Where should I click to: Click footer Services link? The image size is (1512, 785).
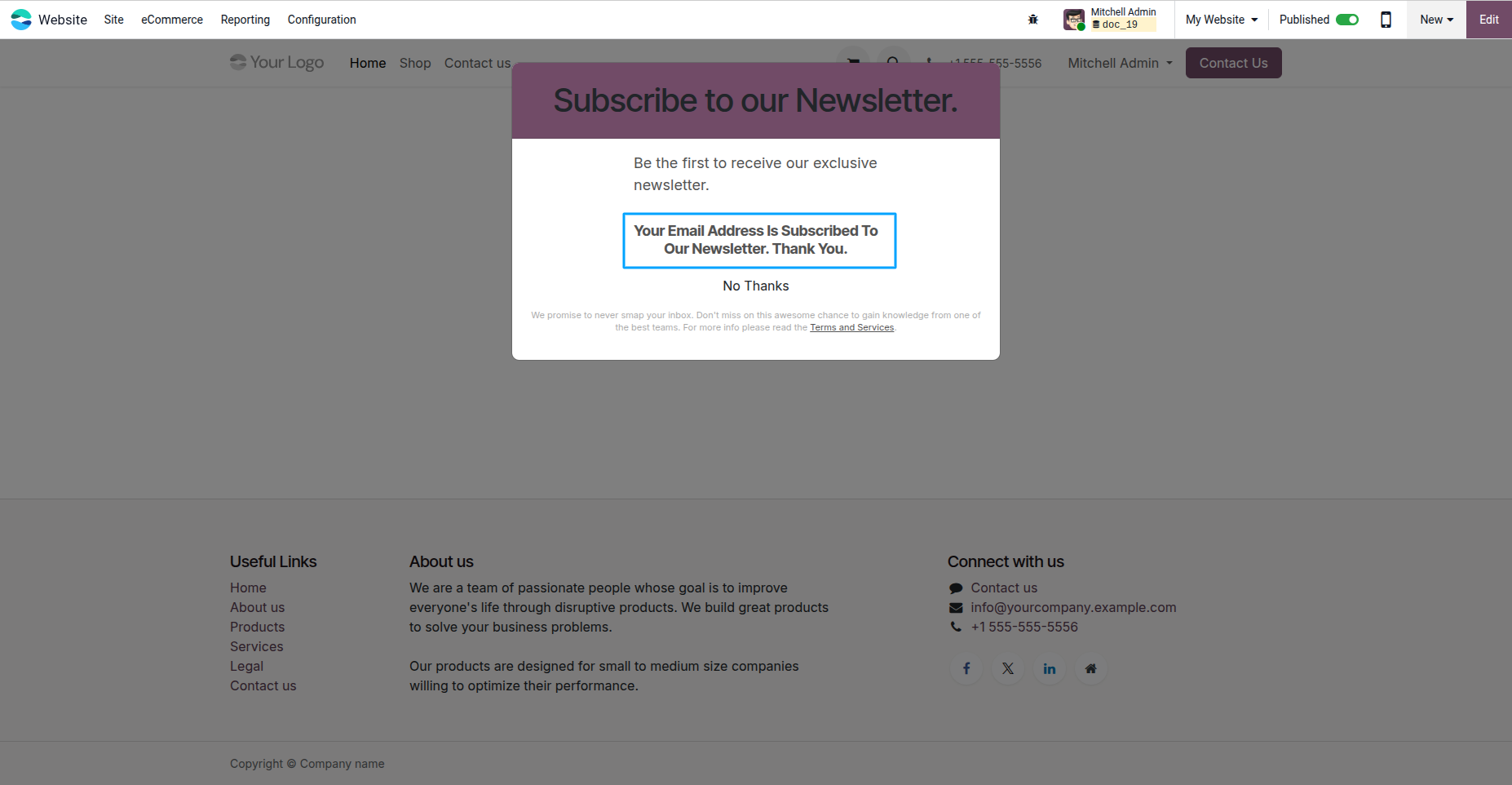[256, 646]
